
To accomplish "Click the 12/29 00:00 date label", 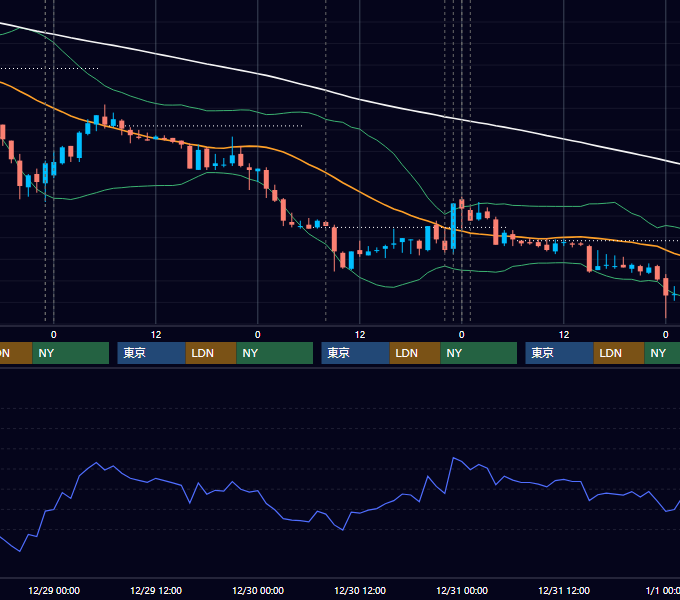I will tap(54, 590).
